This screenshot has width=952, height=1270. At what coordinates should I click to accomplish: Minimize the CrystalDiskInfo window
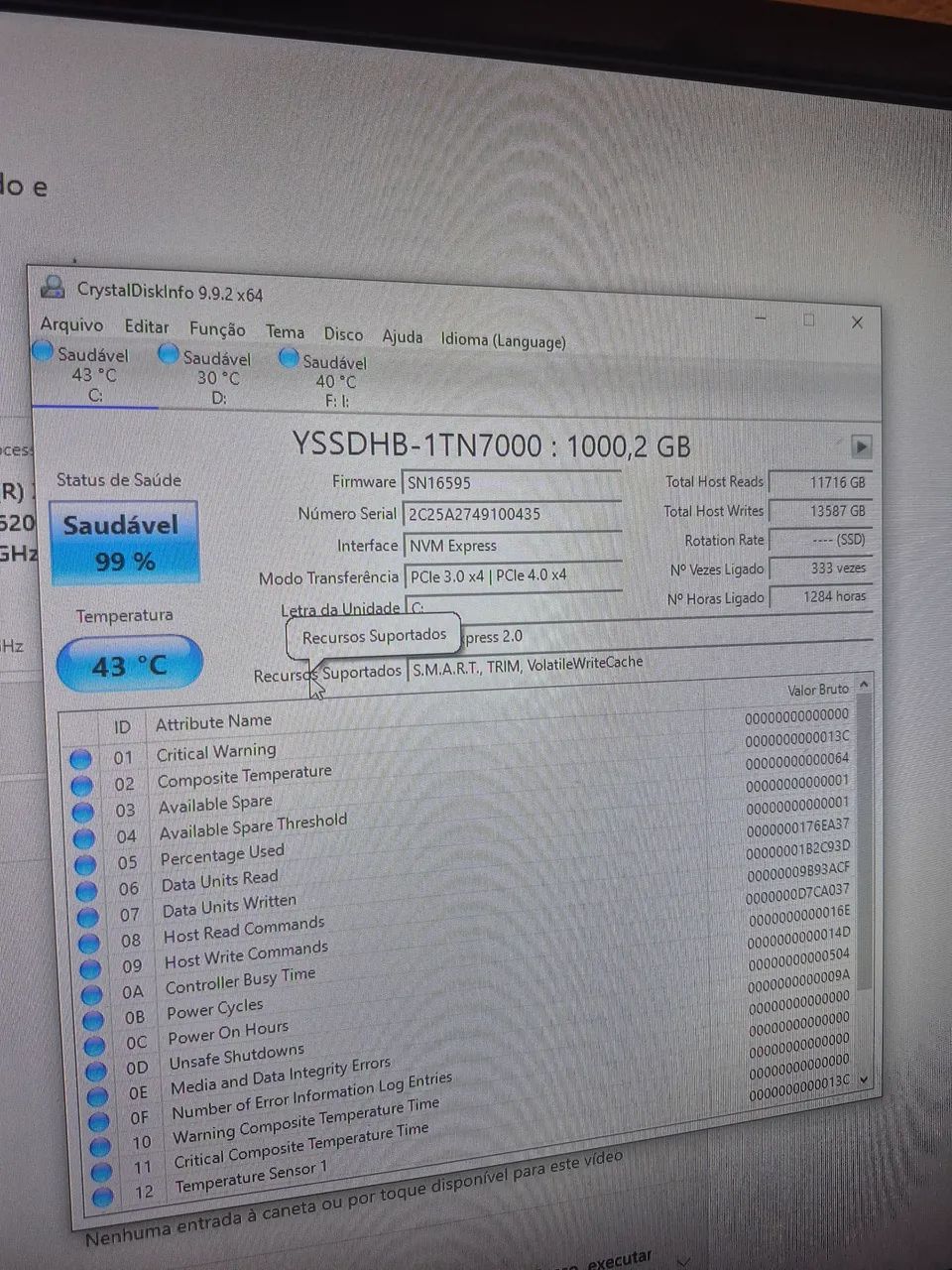762,317
